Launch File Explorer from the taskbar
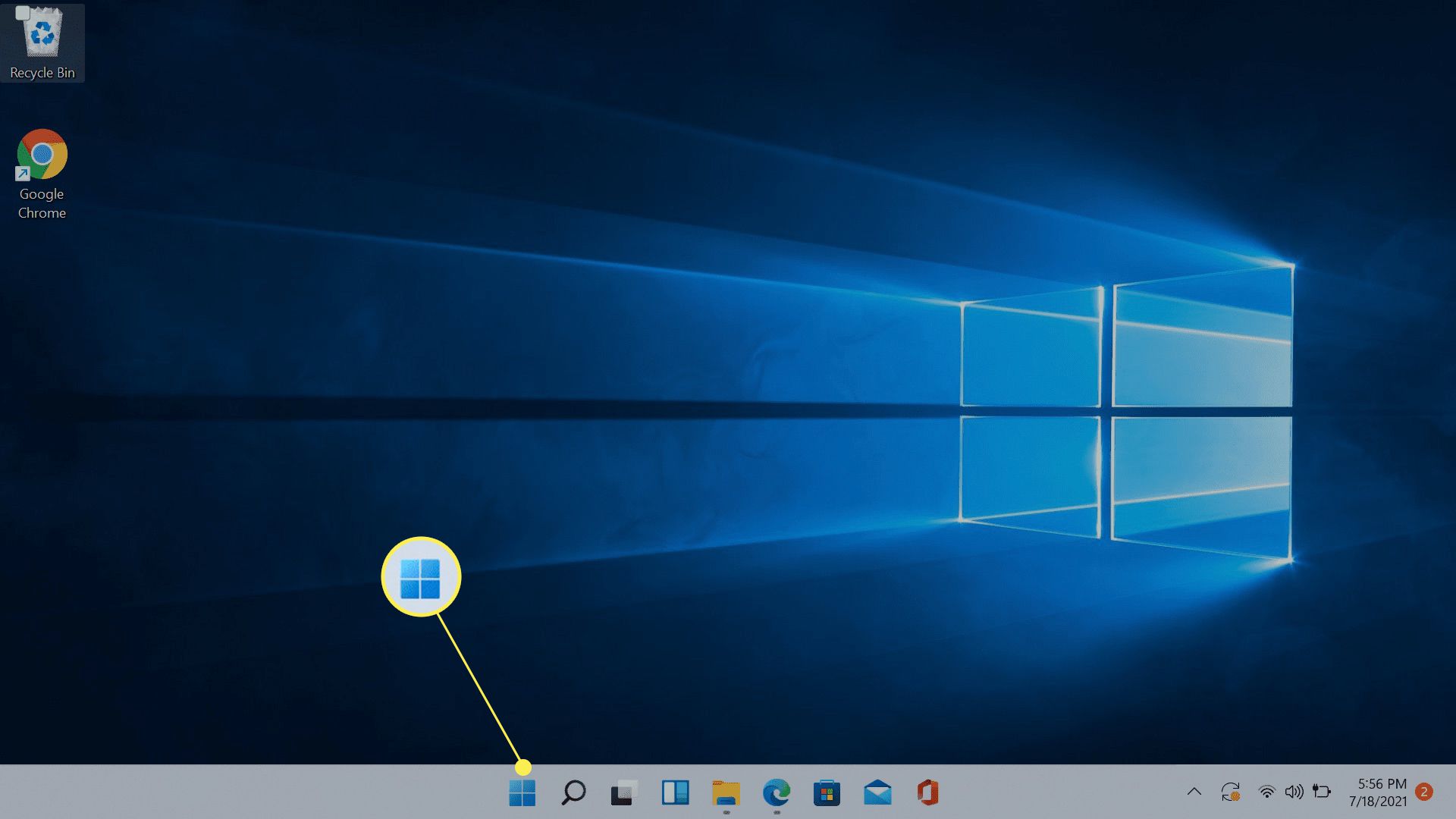Screen dimensions: 1456x819 [726, 792]
